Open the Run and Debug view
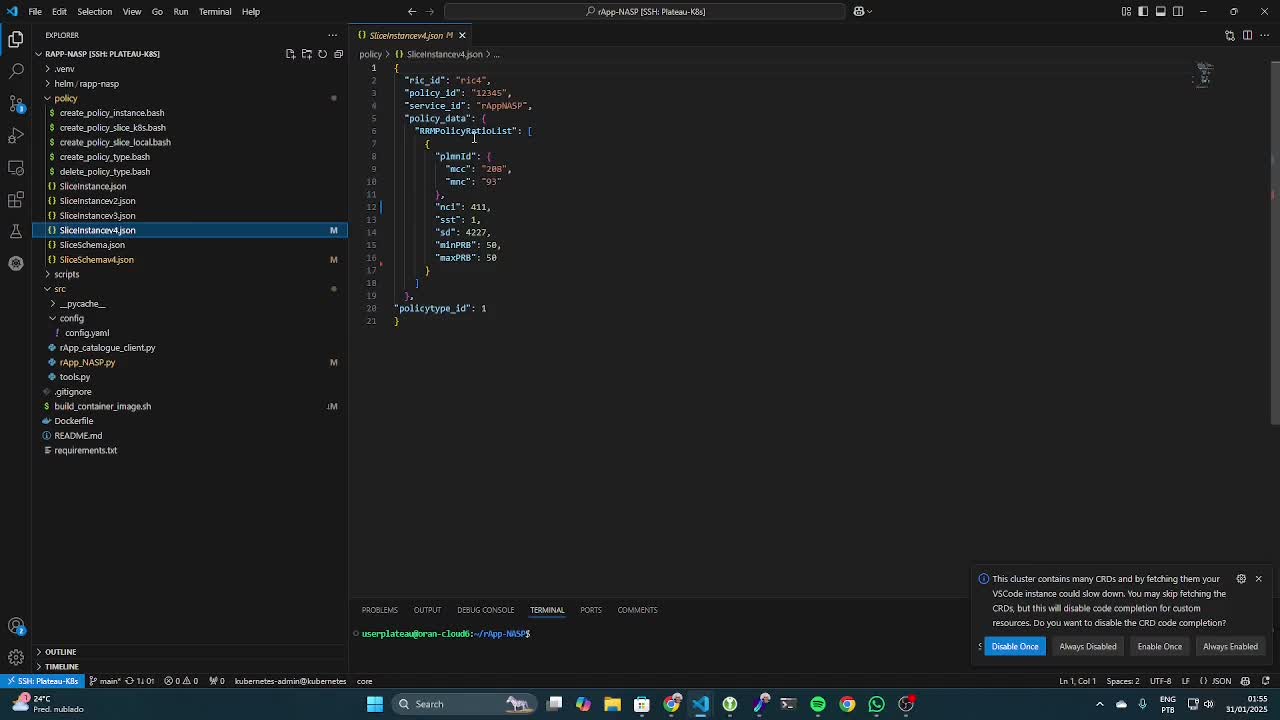 coord(16,135)
